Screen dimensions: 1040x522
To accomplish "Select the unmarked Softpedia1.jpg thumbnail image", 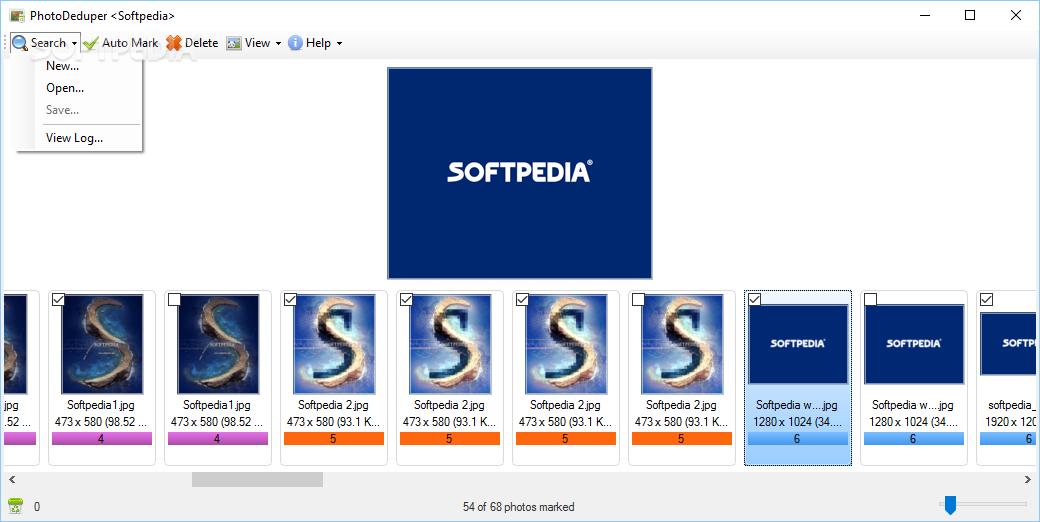I will point(218,345).
